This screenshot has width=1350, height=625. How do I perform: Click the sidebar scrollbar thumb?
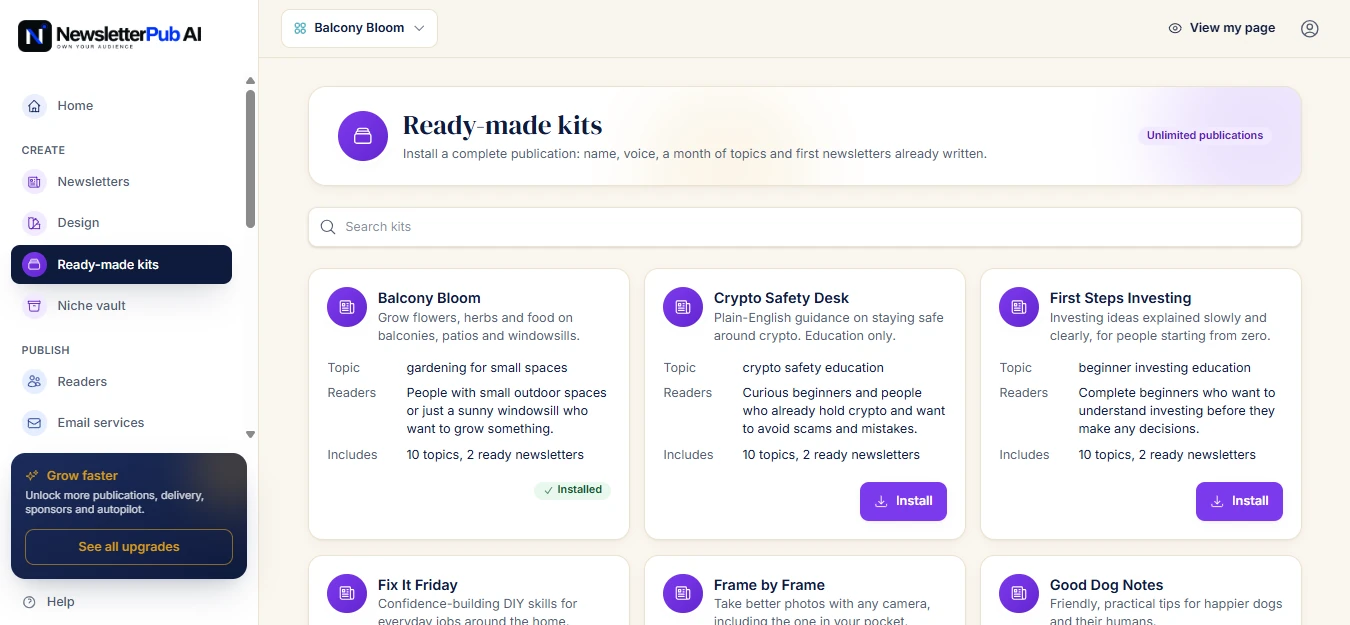click(250, 158)
